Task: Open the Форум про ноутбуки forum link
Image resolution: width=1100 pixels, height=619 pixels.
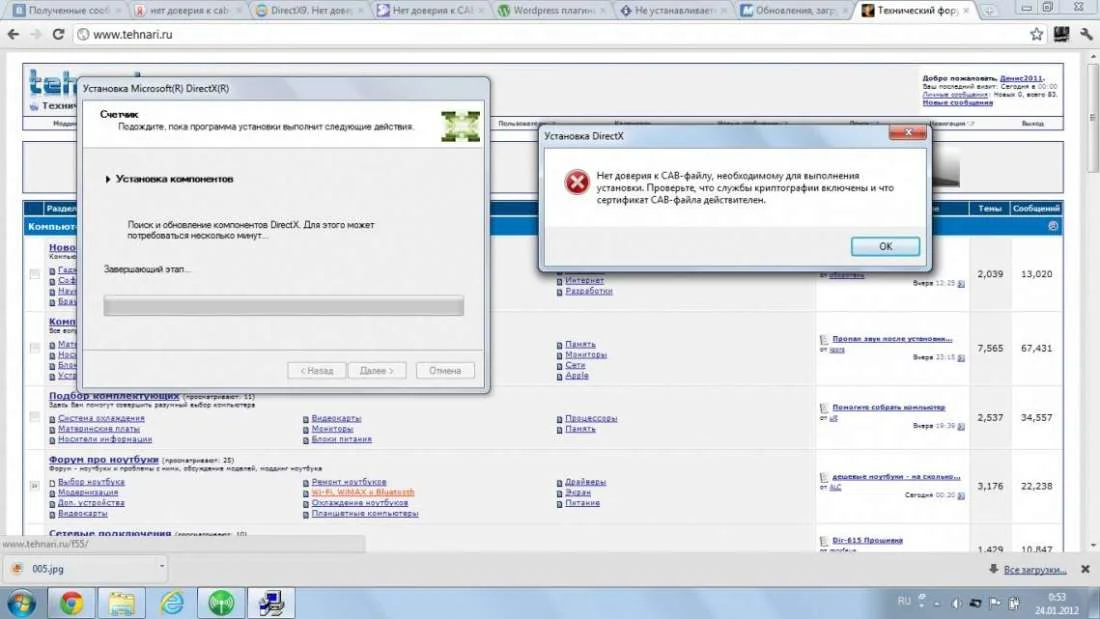Action: [x=104, y=460]
